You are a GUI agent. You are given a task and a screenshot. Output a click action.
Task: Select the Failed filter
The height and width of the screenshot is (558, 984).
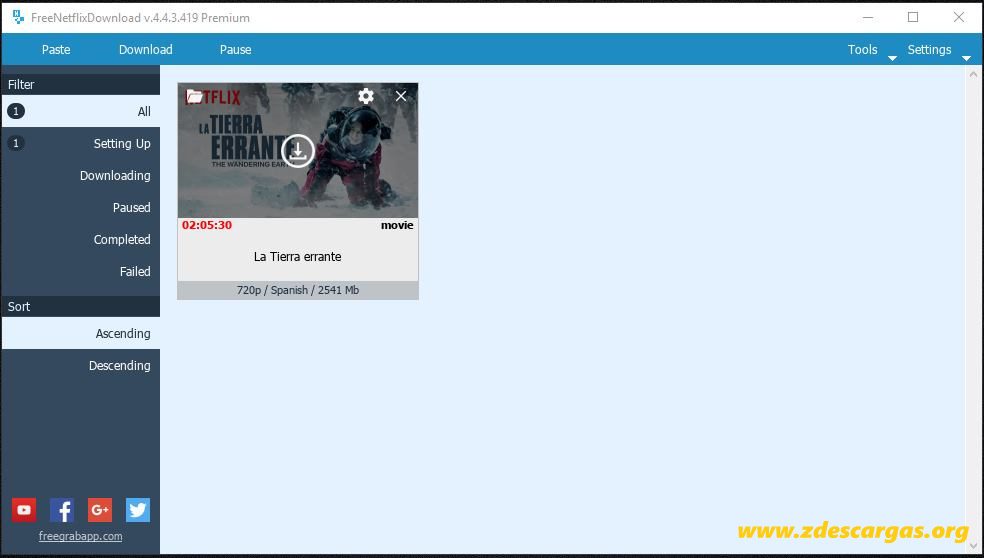[80, 271]
